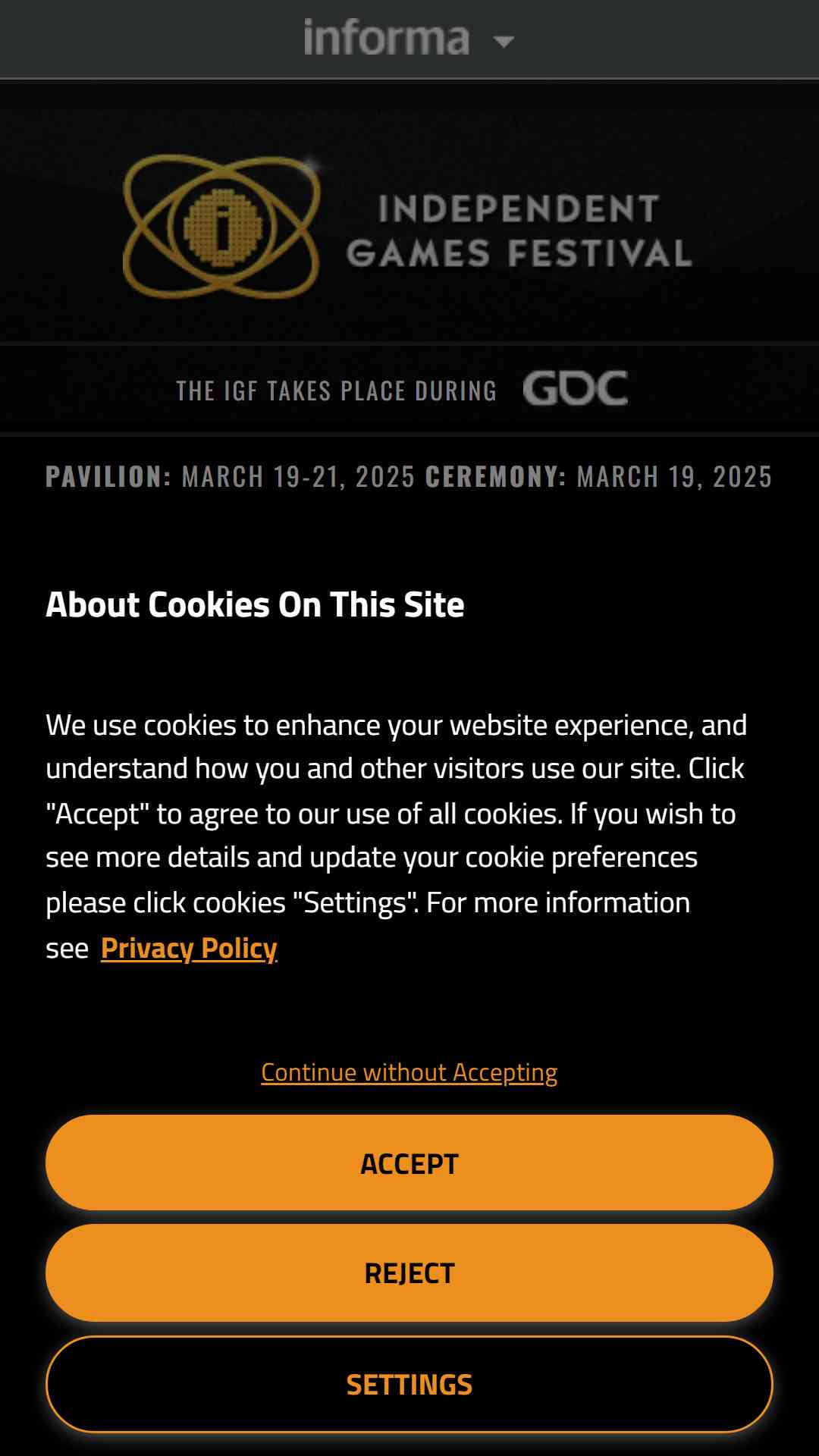Image resolution: width=819 pixels, height=1456 pixels.
Task: Click "The IGF takes place during" text
Action: click(x=337, y=391)
